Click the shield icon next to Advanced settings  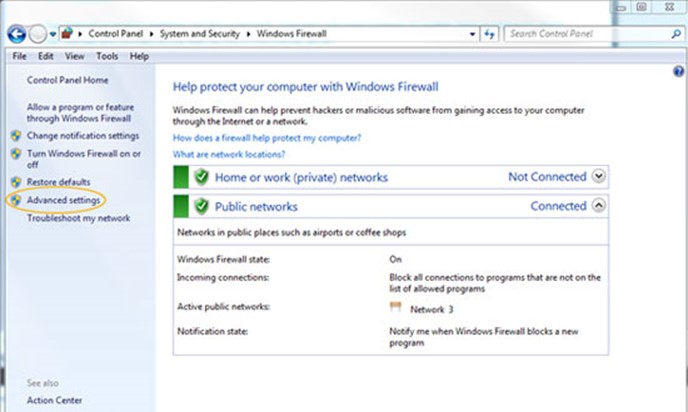click(x=16, y=200)
